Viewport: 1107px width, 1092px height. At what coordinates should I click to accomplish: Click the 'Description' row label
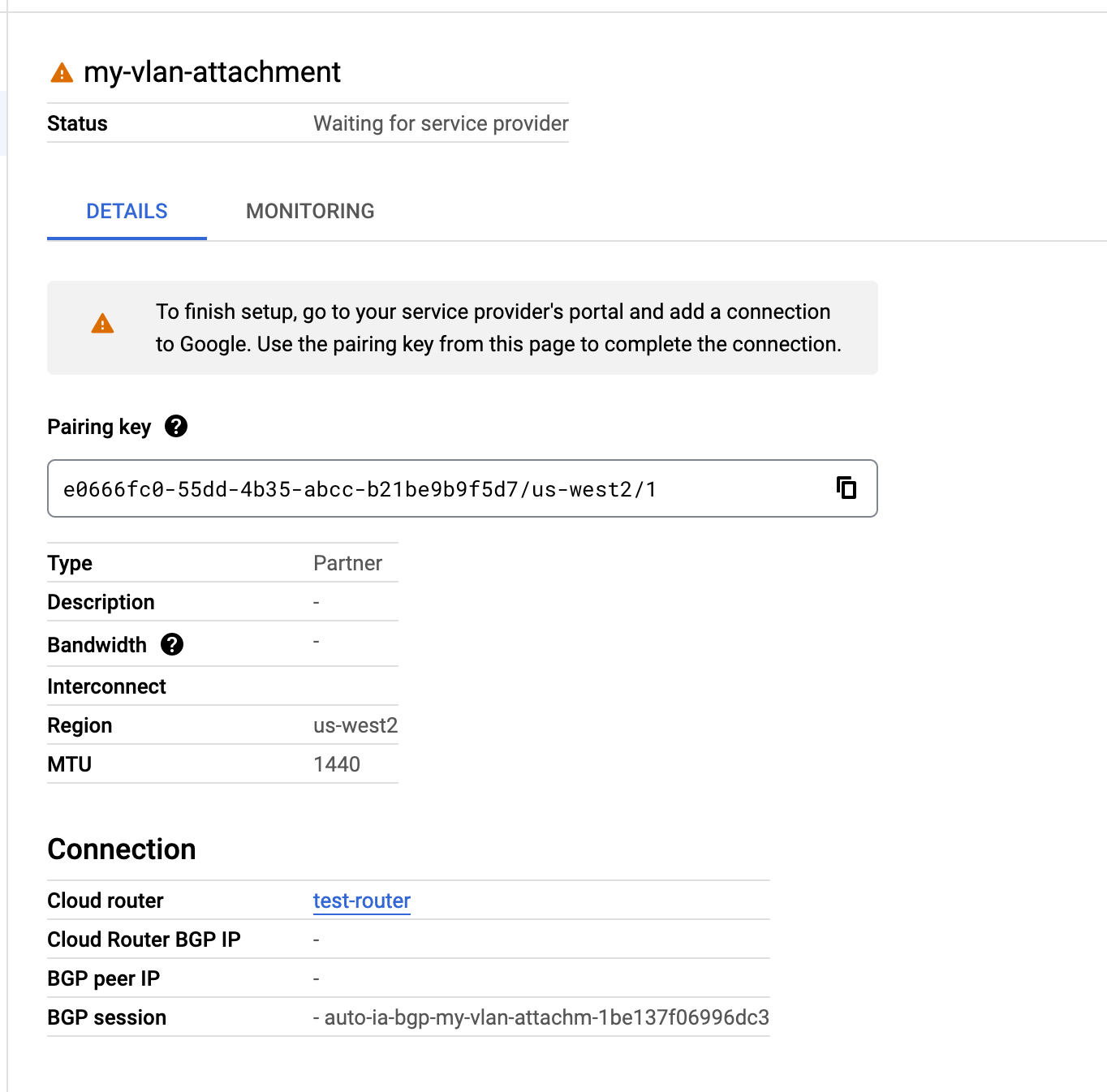[101, 602]
